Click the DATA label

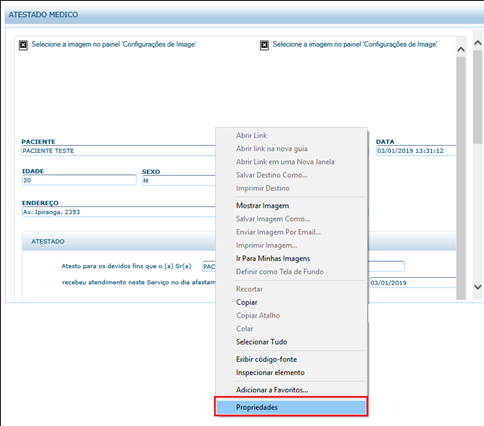[x=385, y=142]
